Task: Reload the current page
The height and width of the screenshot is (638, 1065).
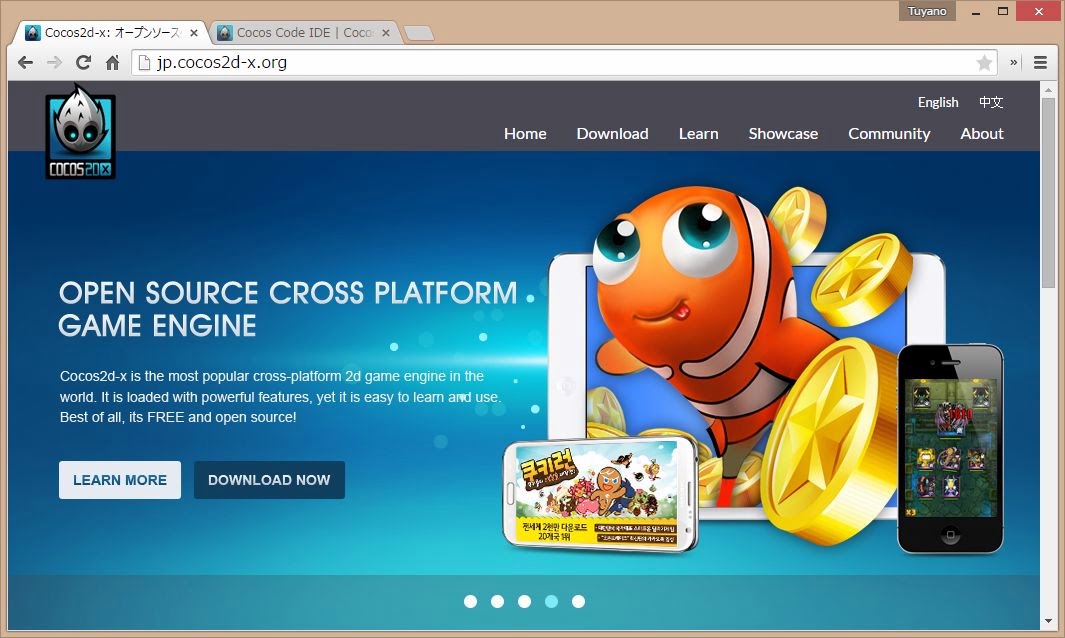Action: pyautogui.click(x=84, y=63)
